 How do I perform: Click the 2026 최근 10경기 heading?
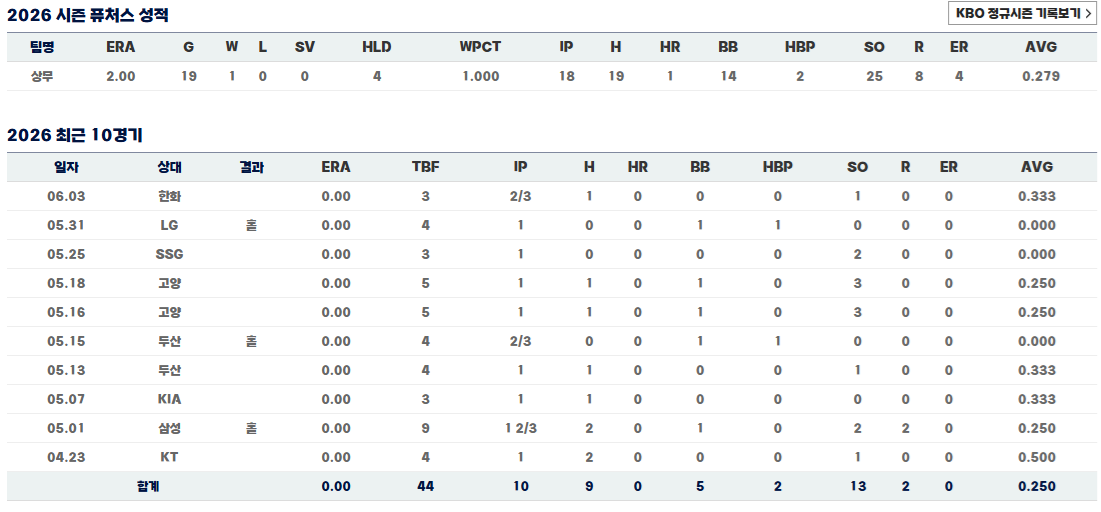(x=75, y=135)
